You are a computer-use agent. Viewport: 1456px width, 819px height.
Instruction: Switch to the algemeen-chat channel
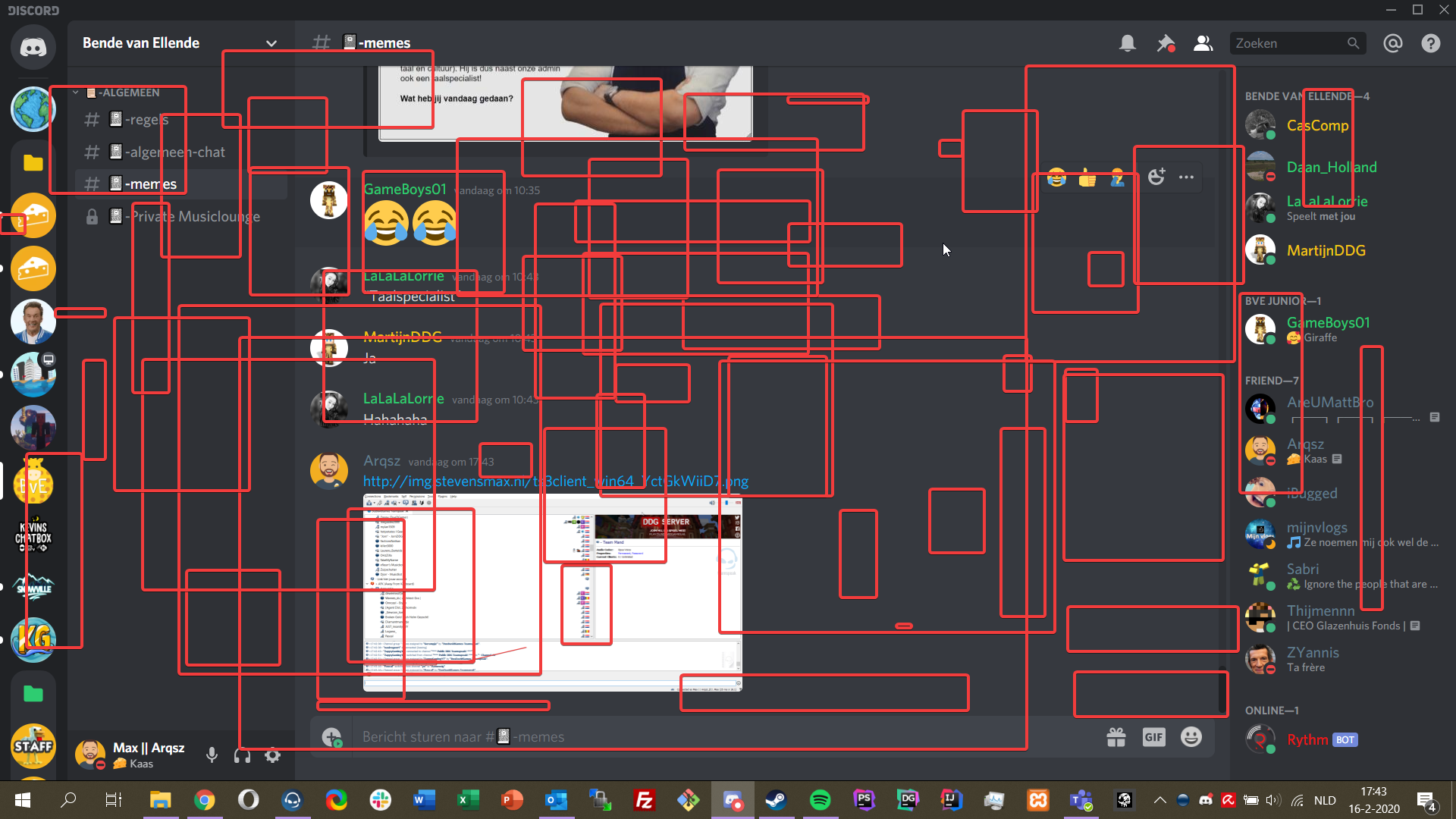[174, 152]
